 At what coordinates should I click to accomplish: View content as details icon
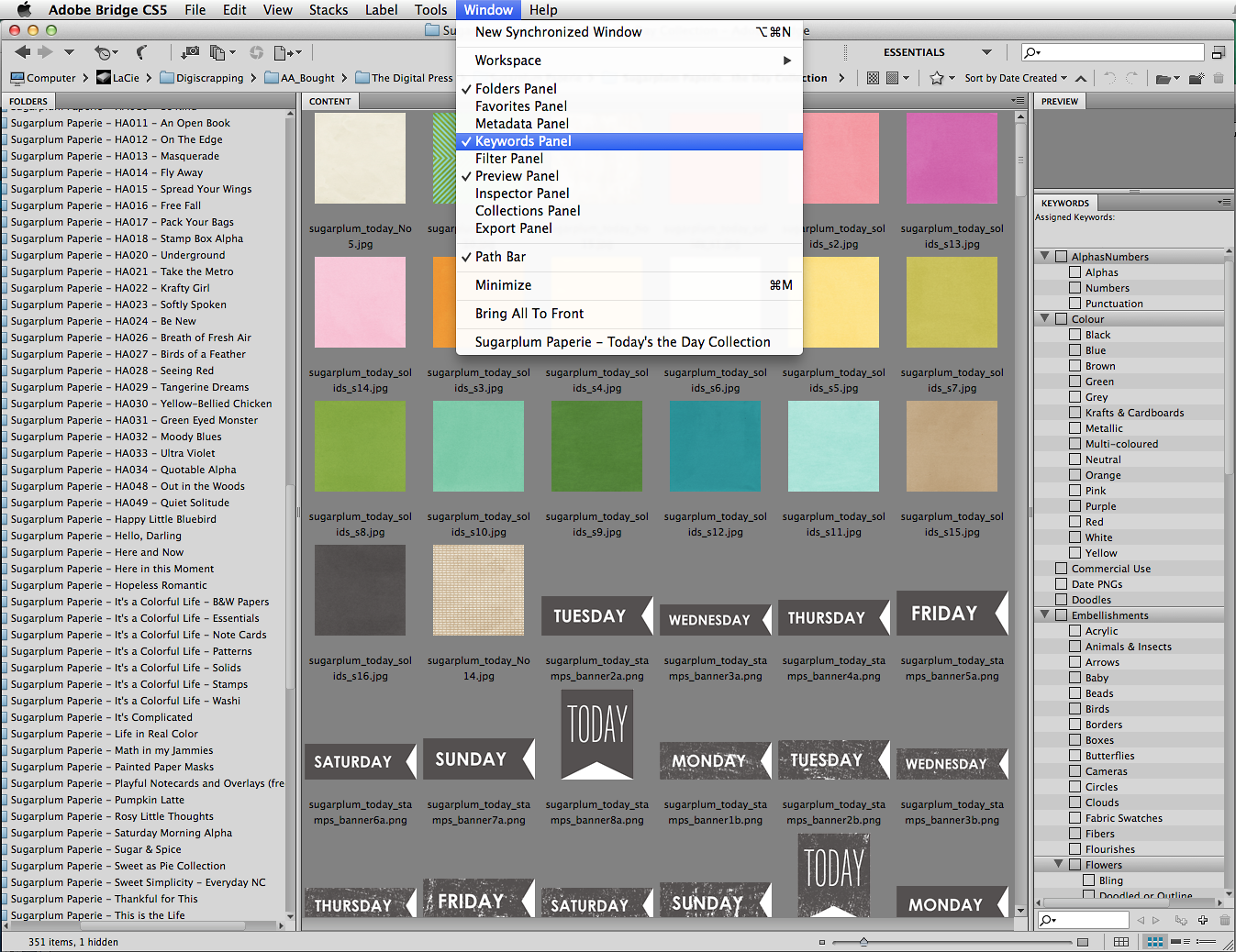coord(1182,942)
